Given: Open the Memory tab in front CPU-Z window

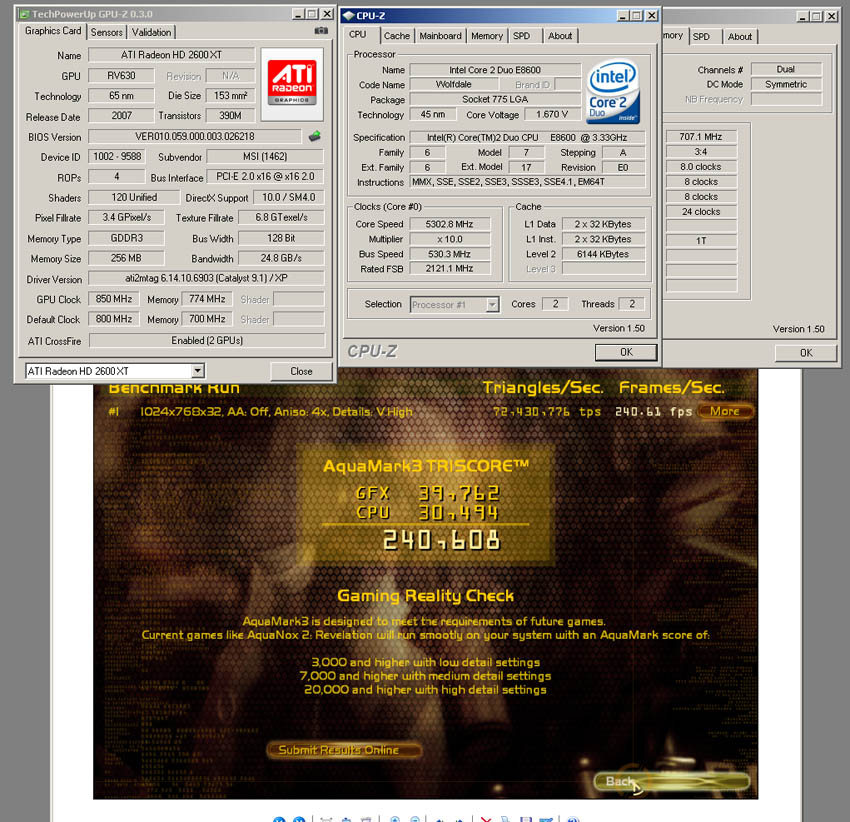Looking at the screenshot, I should [x=486, y=36].
